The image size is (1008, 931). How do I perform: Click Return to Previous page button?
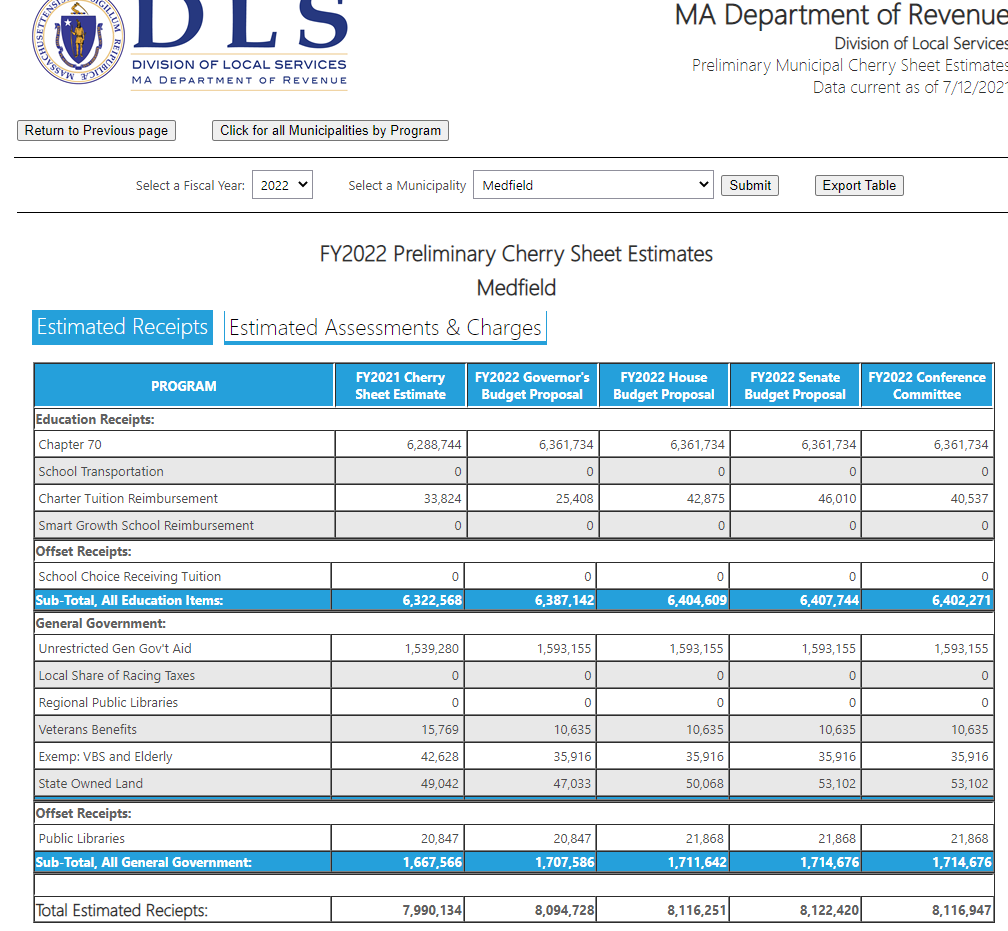click(x=96, y=131)
